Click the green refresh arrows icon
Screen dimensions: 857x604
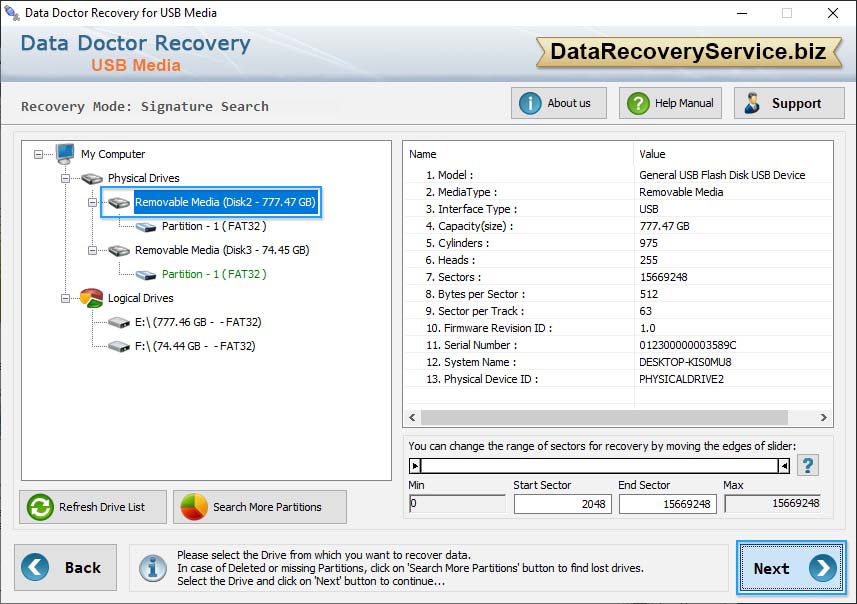(40, 507)
